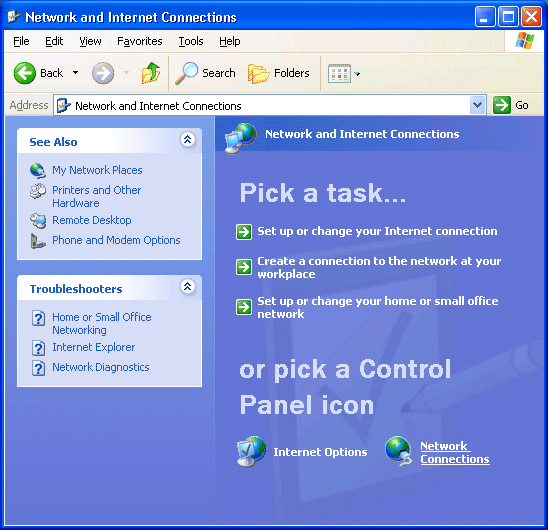Open the Internet Options link
This screenshot has width=548, height=530.
[x=320, y=452]
